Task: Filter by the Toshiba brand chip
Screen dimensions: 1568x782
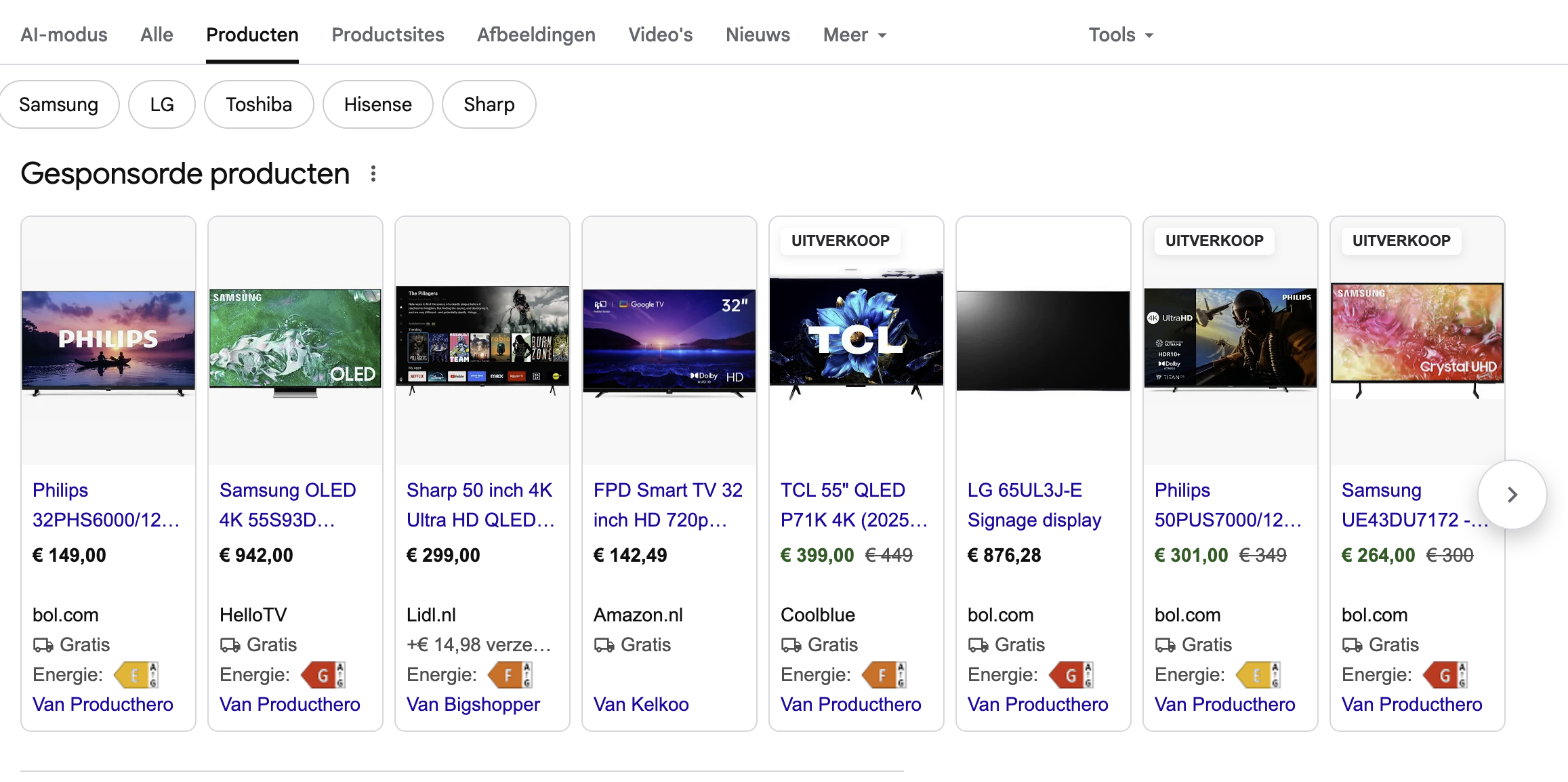Action: [259, 104]
